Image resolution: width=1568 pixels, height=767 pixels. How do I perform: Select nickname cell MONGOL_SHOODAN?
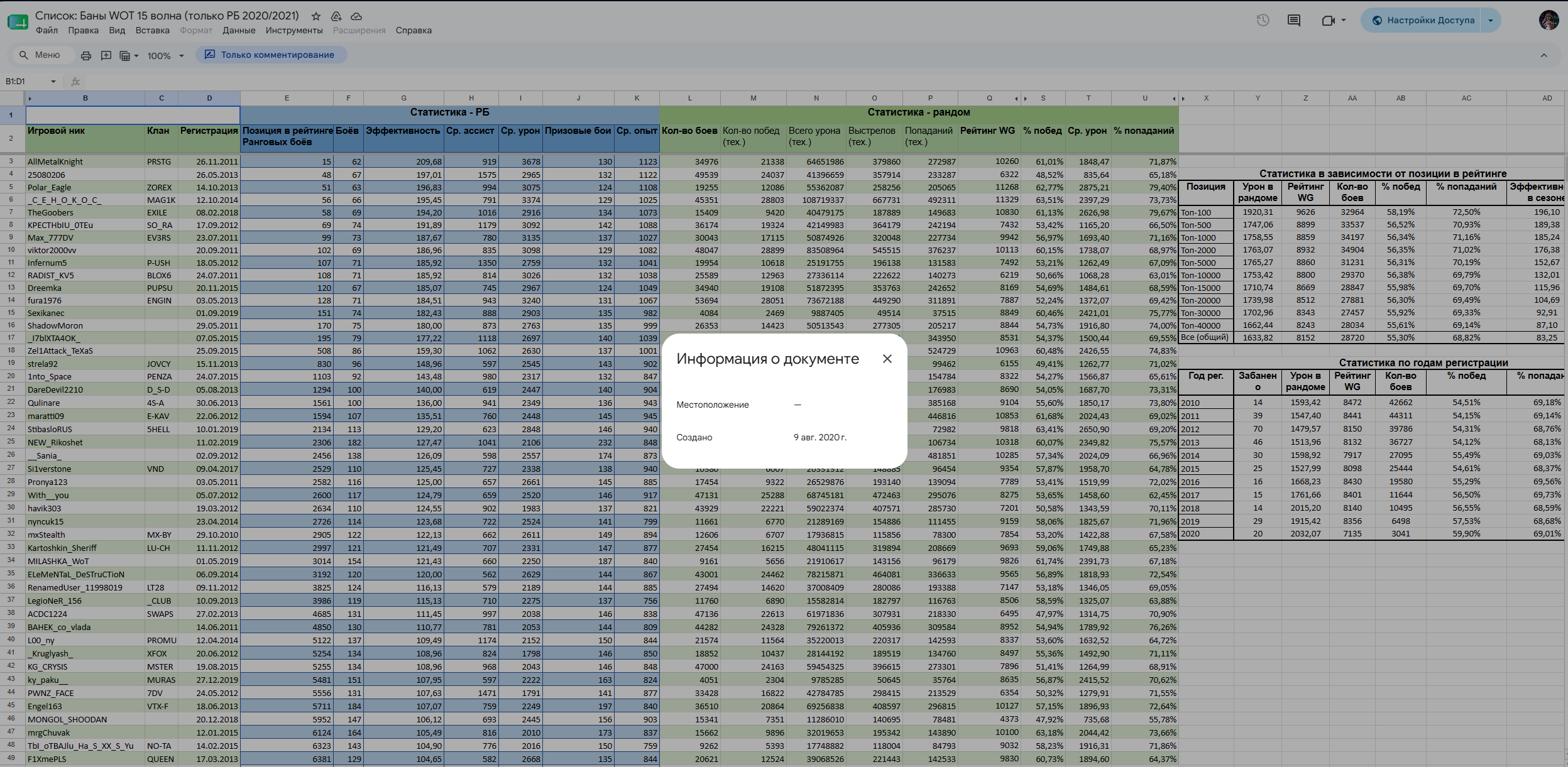click(85, 719)
